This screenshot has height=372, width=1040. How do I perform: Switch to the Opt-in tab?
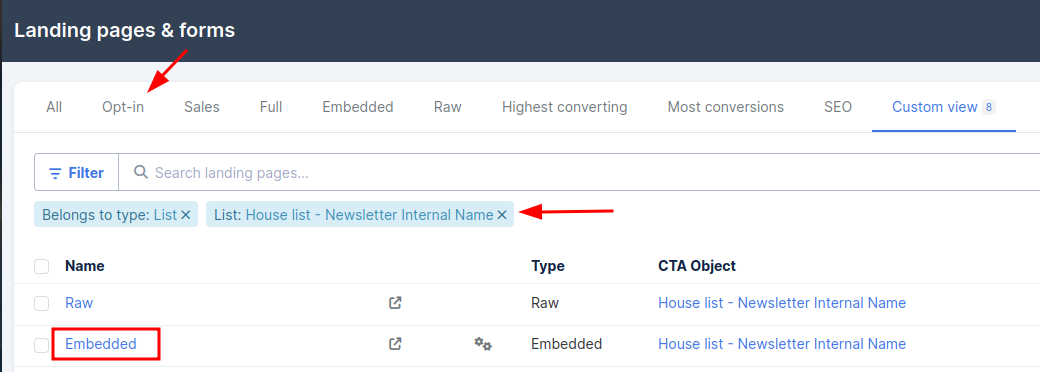(x=123, y=107)
